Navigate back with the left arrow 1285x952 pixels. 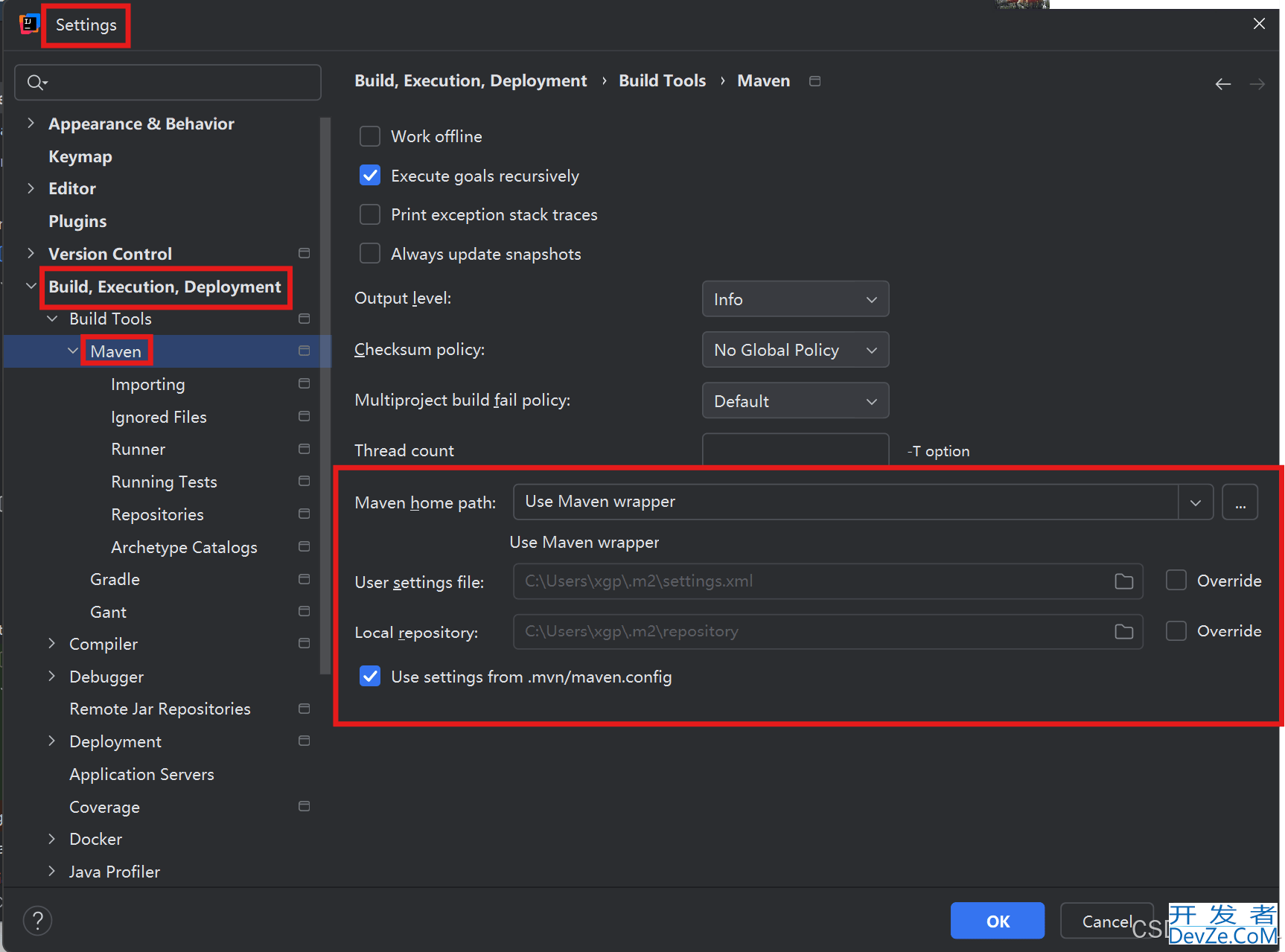[1222, 84]
